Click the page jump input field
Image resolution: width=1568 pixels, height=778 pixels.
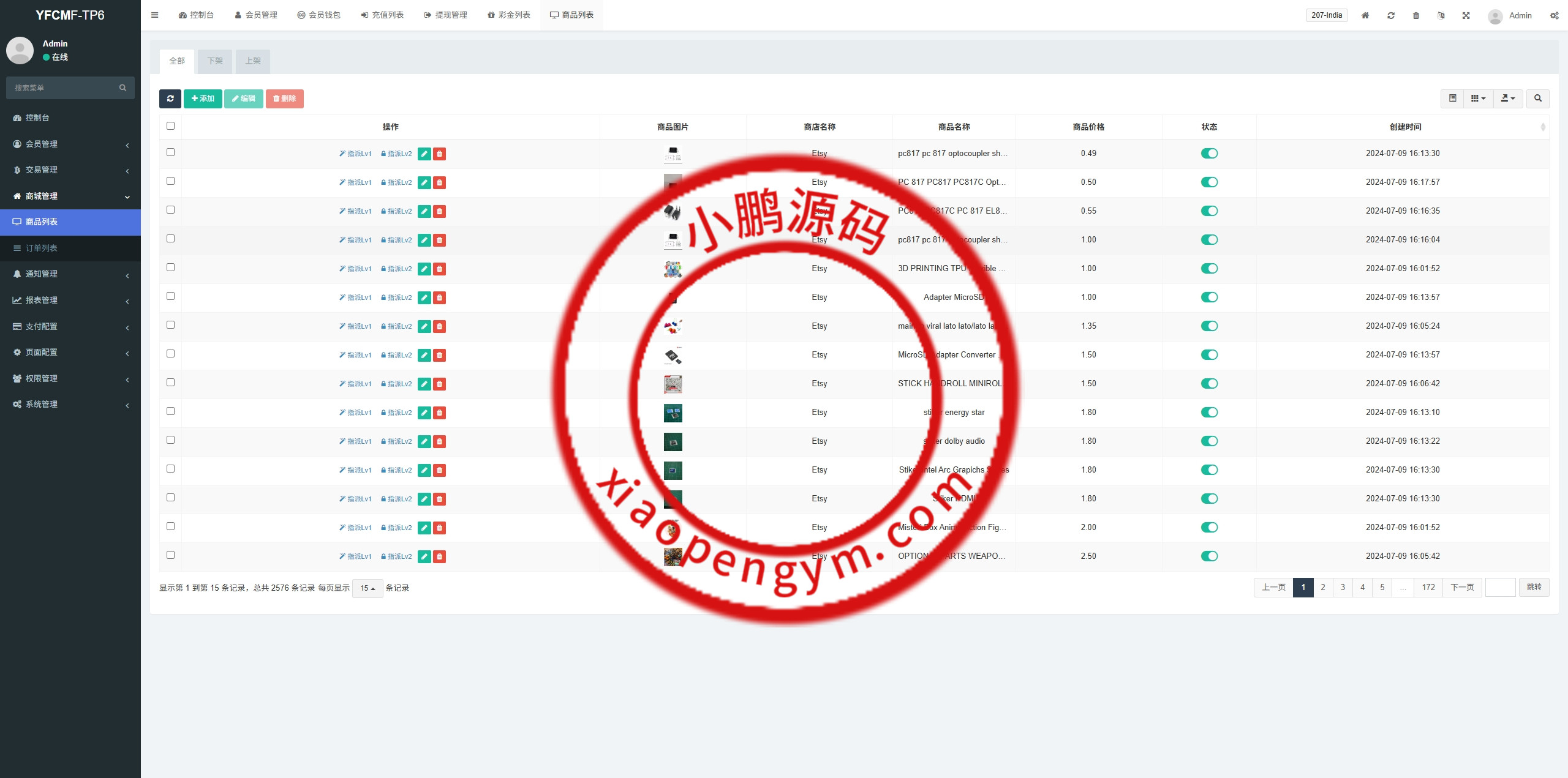pos(1500,588)
